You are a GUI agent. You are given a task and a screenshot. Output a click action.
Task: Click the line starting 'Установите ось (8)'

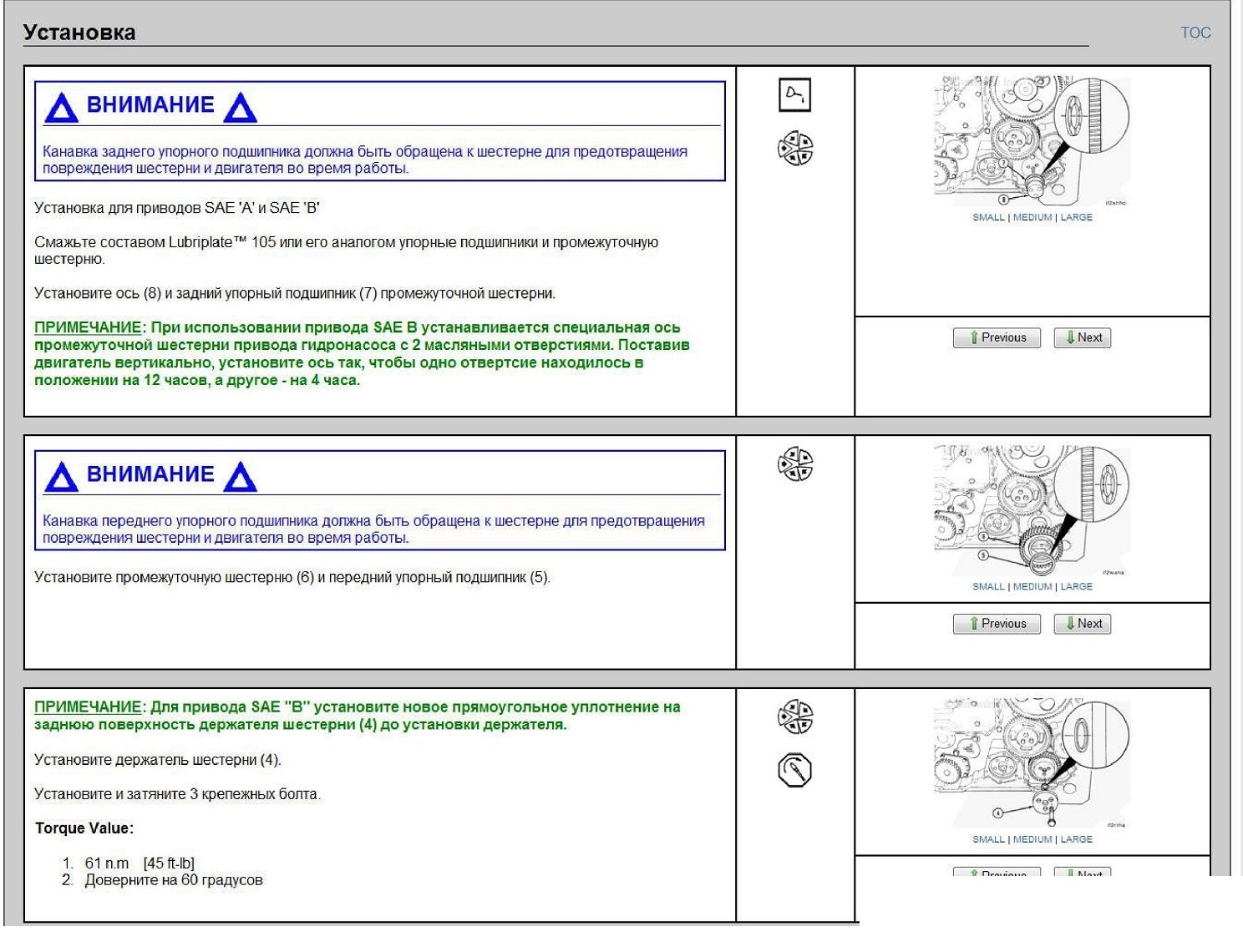tap(295, 293)
